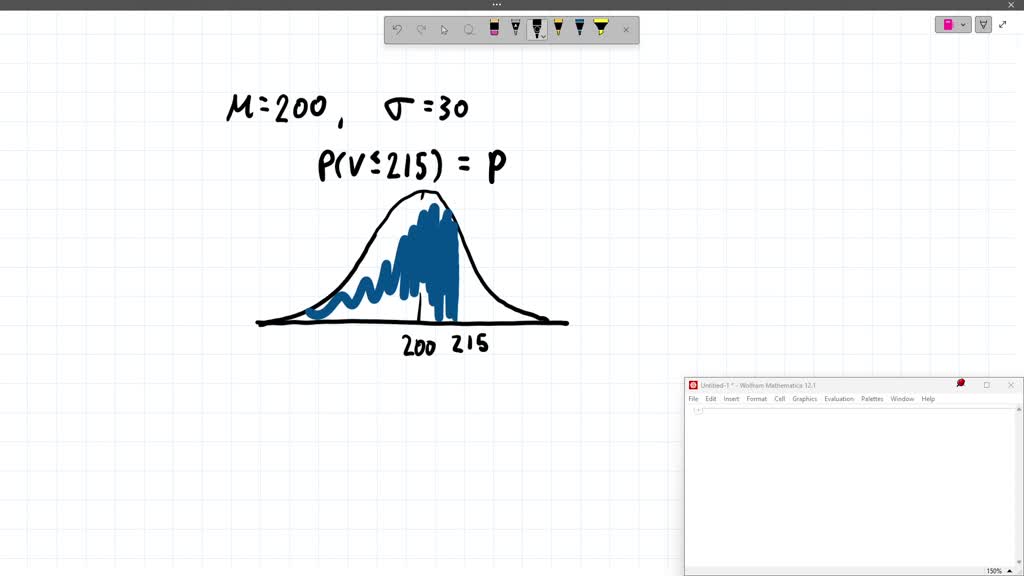Toggle fullscreen with the expand arrows icon
The width and height of the screenshot is (1024, 576).
1003,24
